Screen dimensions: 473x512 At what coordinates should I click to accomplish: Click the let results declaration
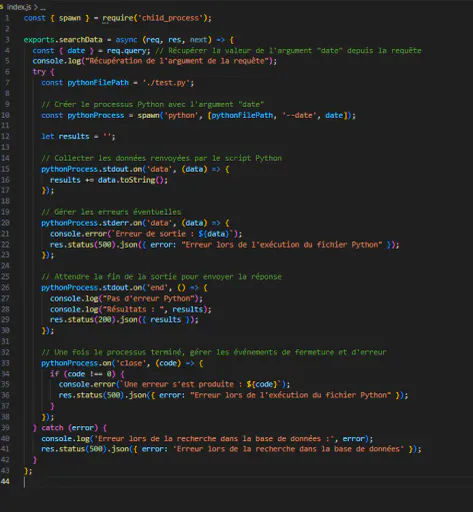[x=78, y=136]
